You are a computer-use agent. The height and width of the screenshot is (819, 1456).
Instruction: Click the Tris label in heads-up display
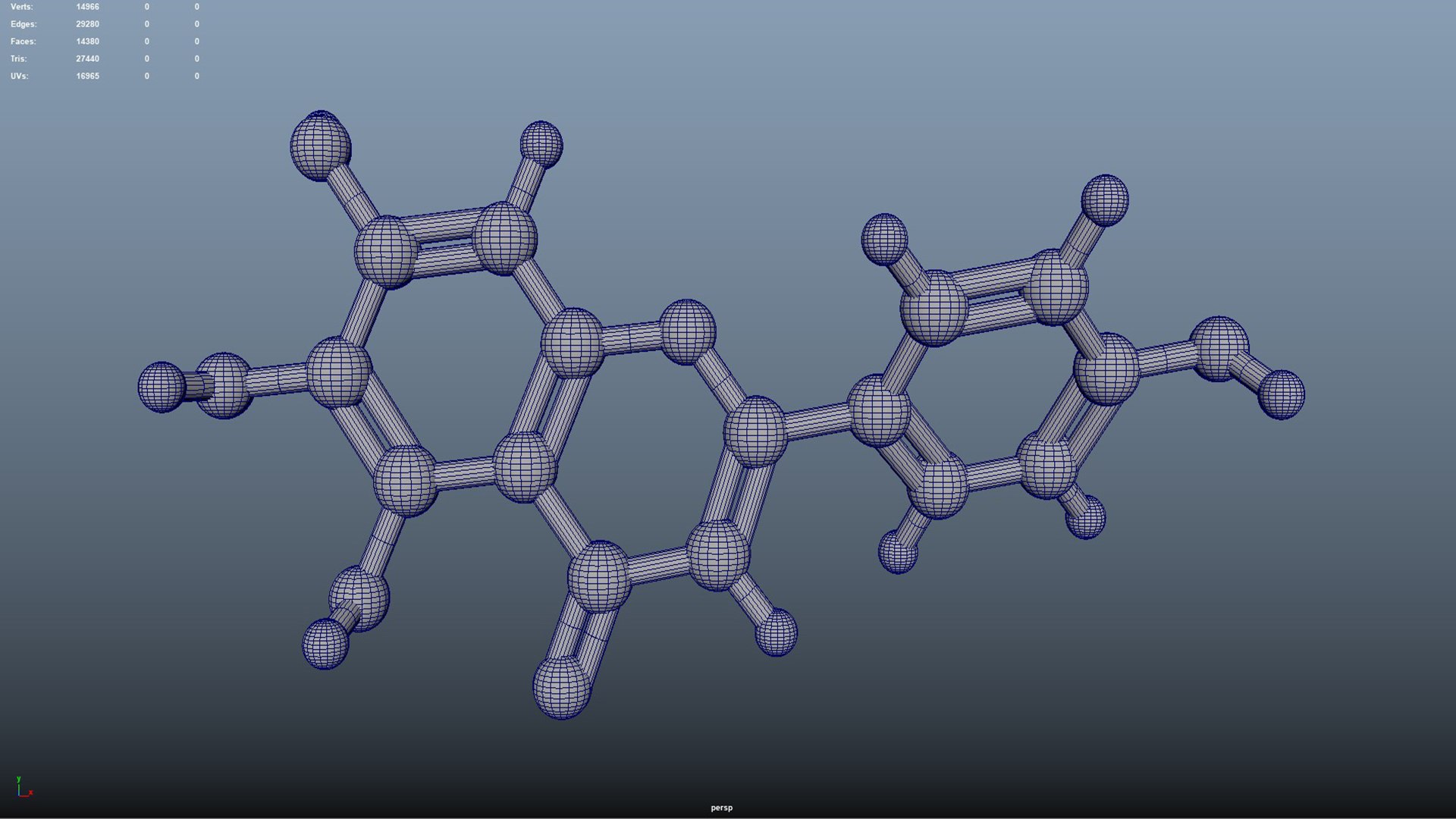pos(18,59)
